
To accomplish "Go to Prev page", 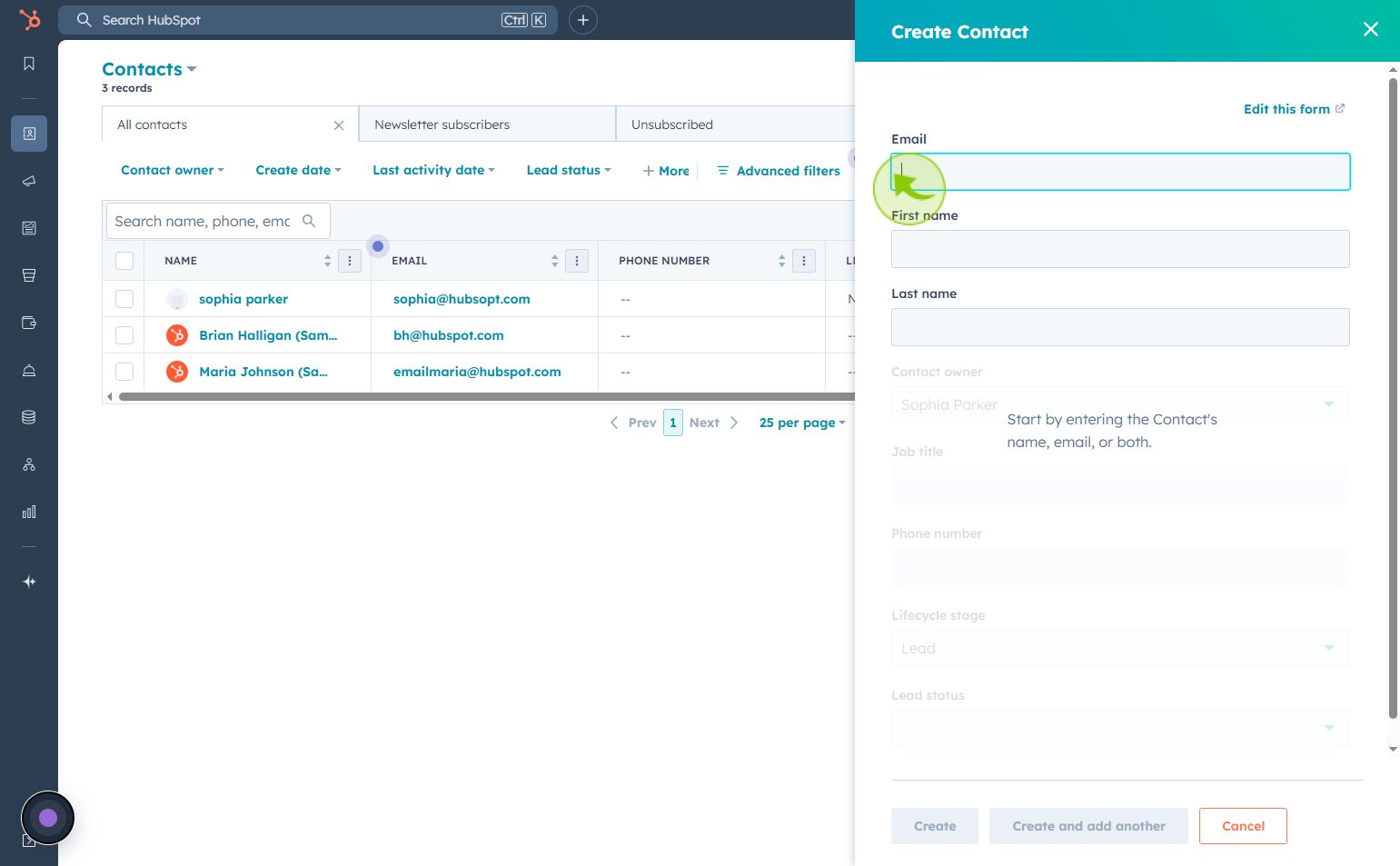I will point(633,423).
